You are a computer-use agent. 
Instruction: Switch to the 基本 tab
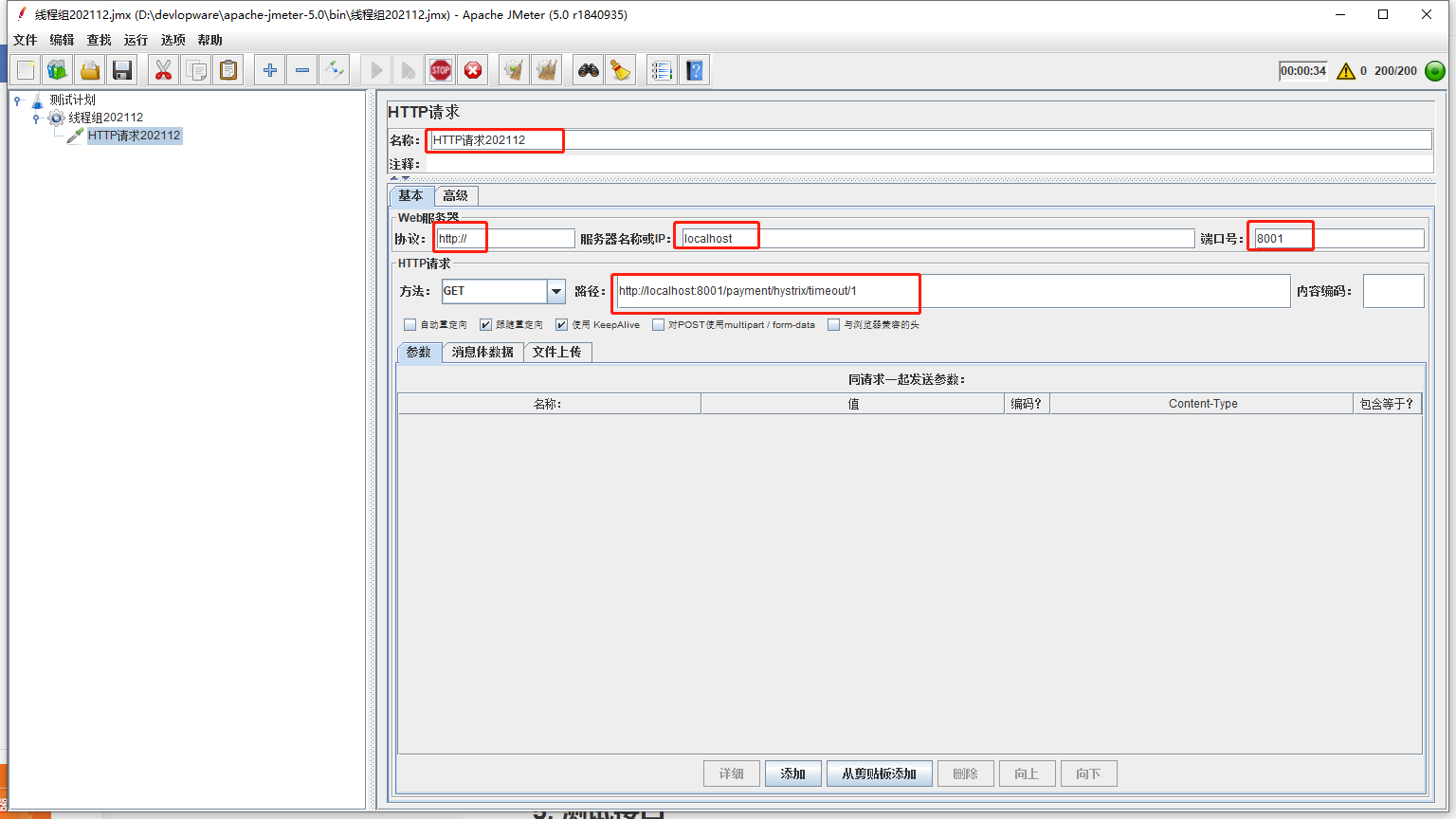411,195
